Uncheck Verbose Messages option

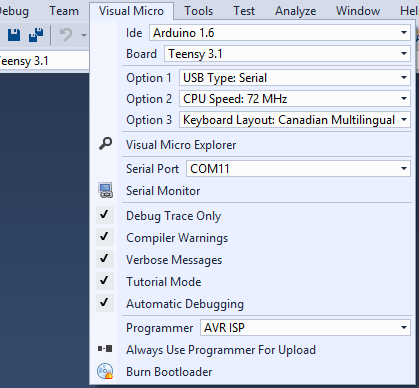[x=104, y=258]
